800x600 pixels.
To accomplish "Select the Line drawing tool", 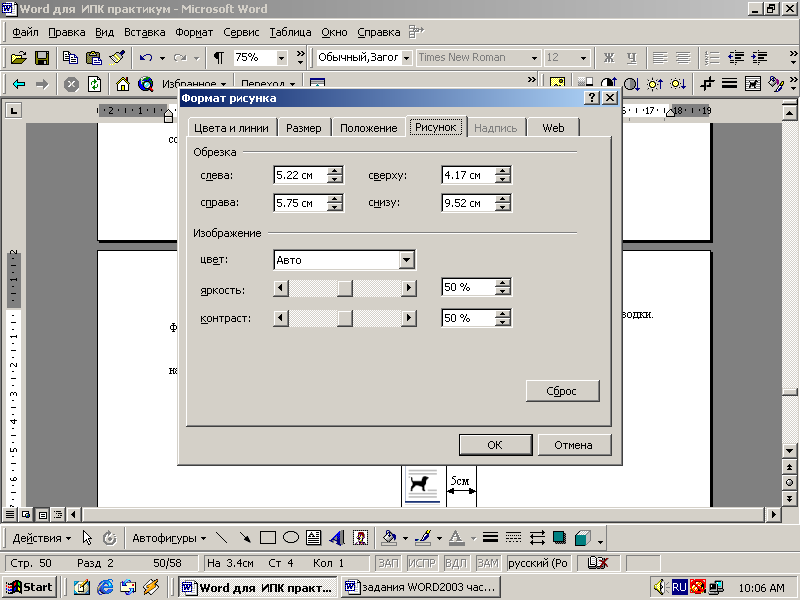I will [x=221, y=538].
